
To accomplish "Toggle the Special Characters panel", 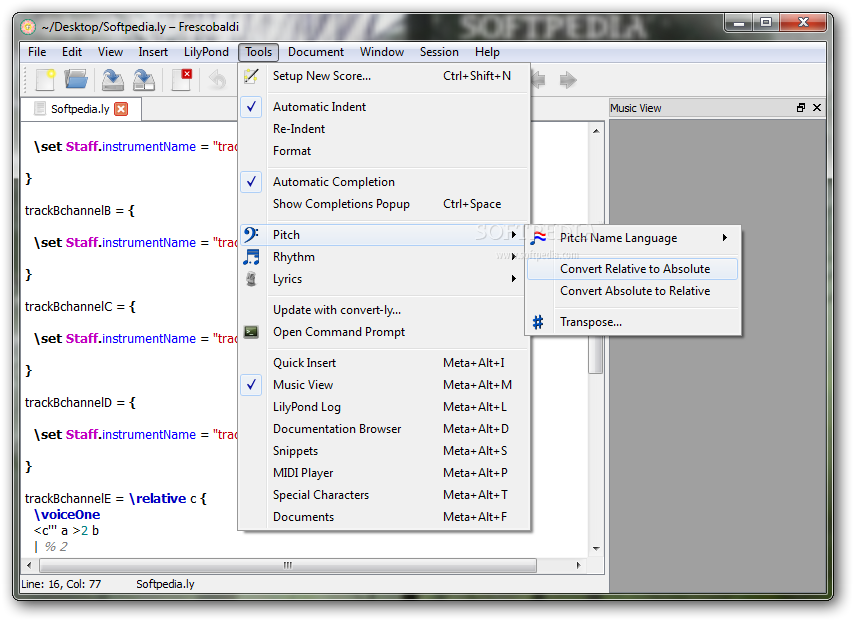I will point(385,495).
